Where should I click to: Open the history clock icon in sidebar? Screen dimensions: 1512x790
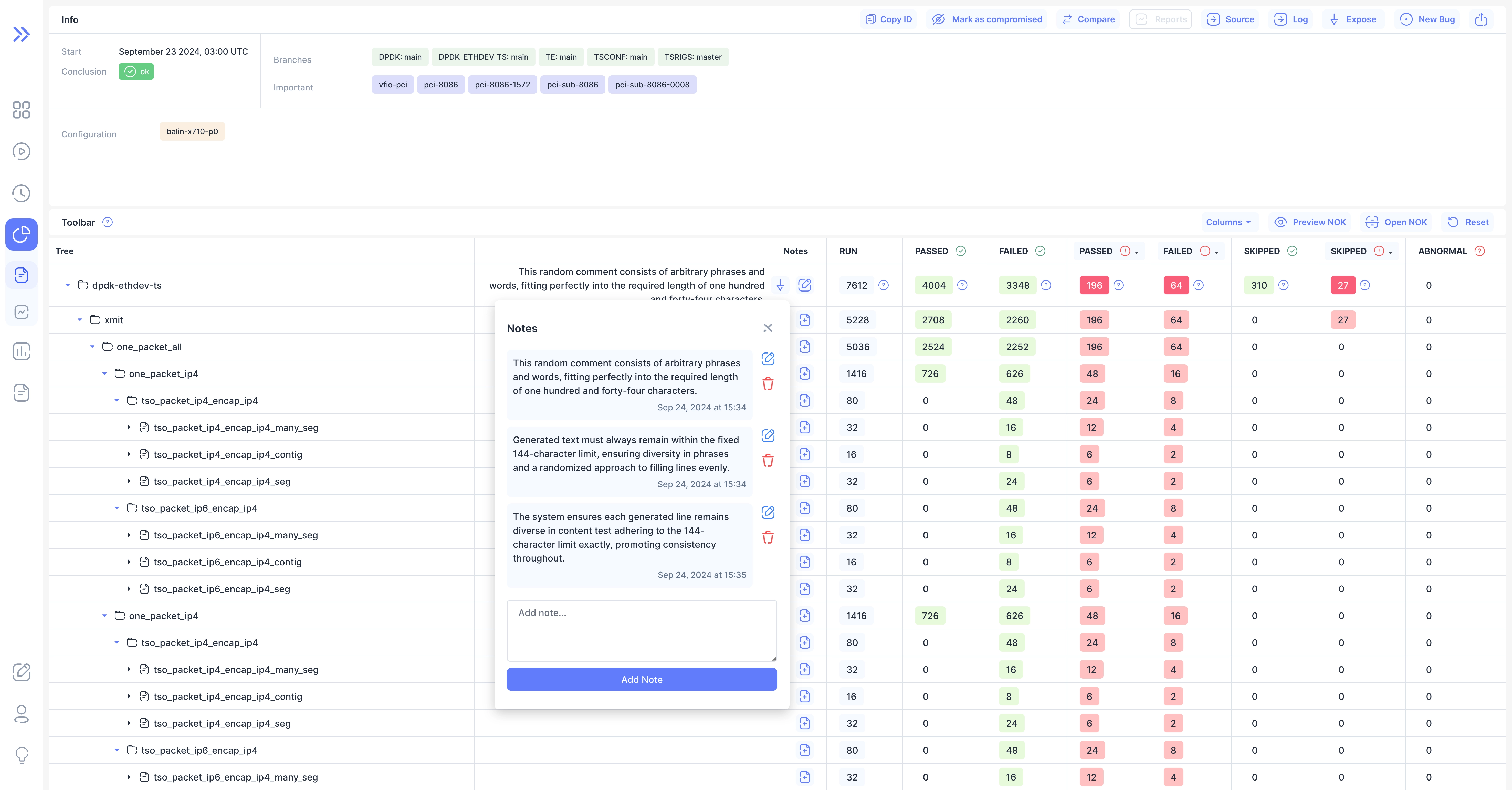[x=21, y=193]
